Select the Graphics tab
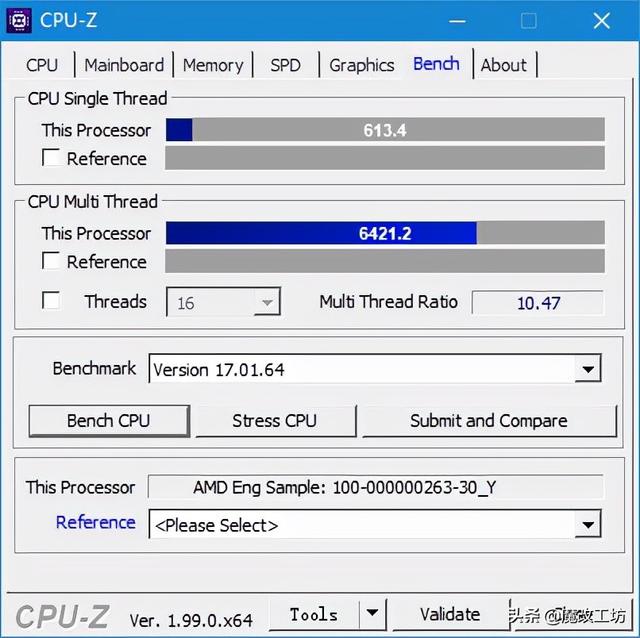Viewport: 640px width, 638px height. (x=362, y=65)
